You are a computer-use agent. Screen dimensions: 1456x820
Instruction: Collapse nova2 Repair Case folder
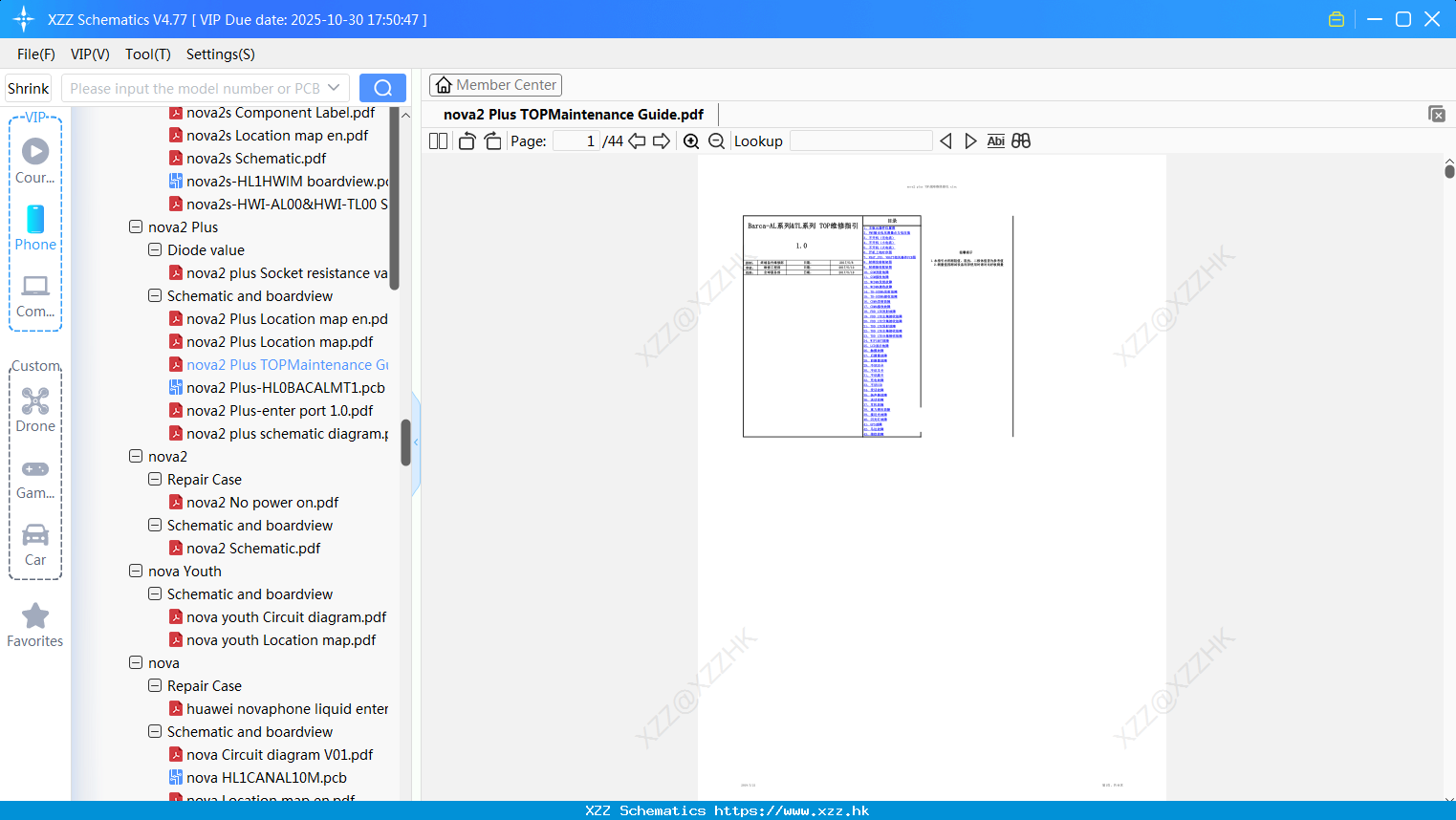pos(155,480)
